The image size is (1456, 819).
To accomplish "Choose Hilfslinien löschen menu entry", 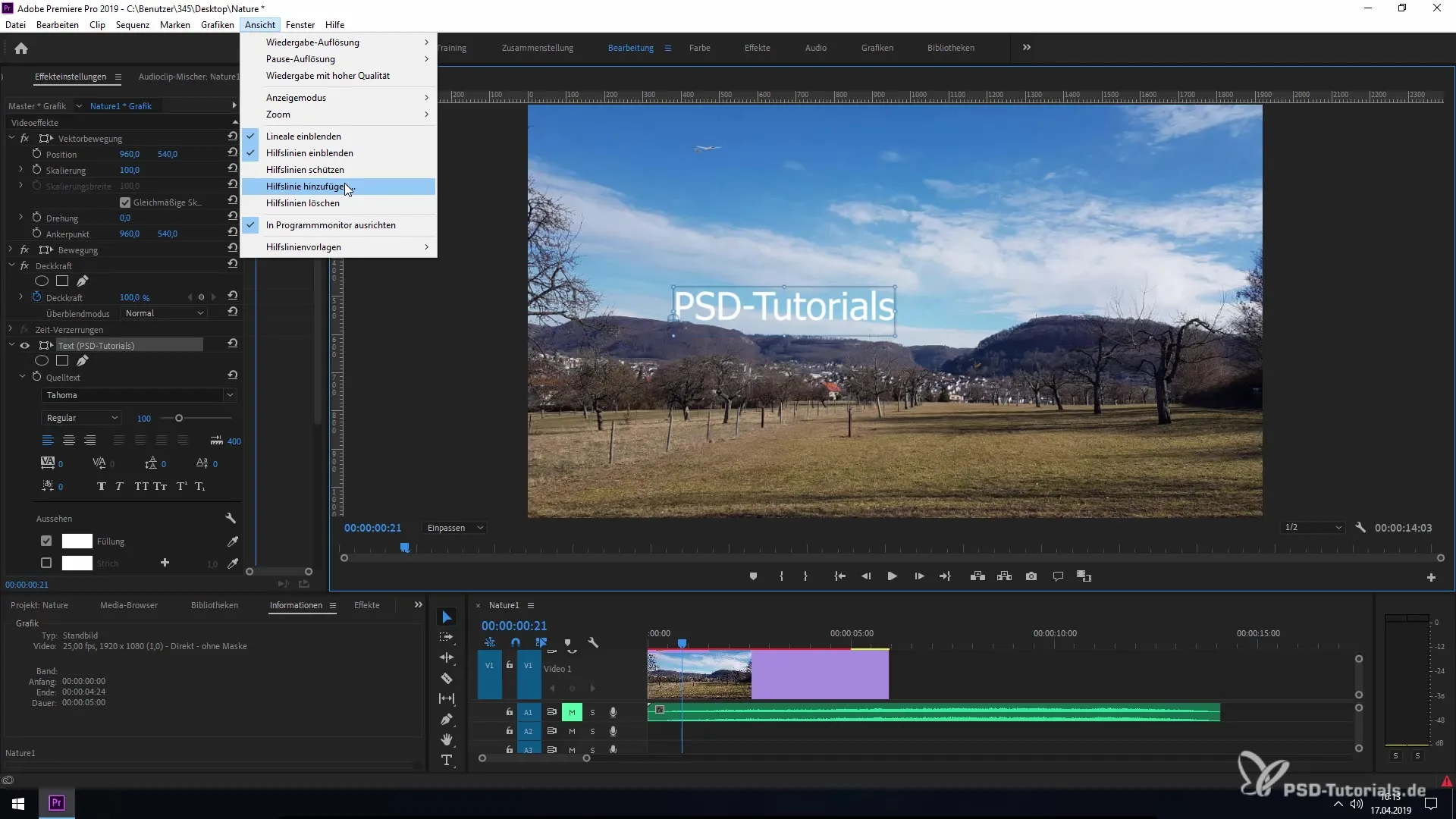I will (338, 202).
